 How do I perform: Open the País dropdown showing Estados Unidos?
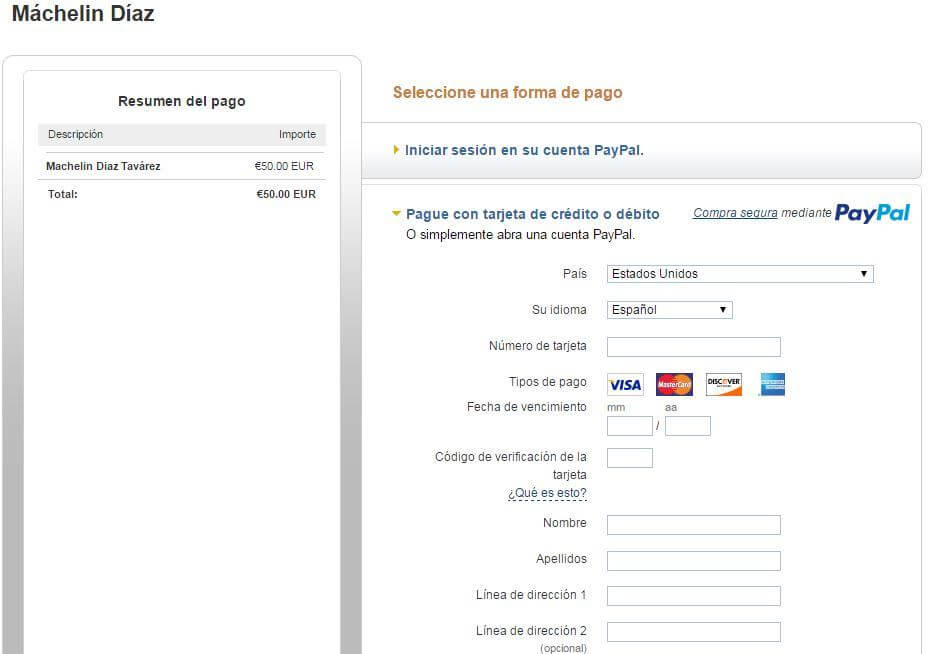pyautogui.click(x=740, y=274)
